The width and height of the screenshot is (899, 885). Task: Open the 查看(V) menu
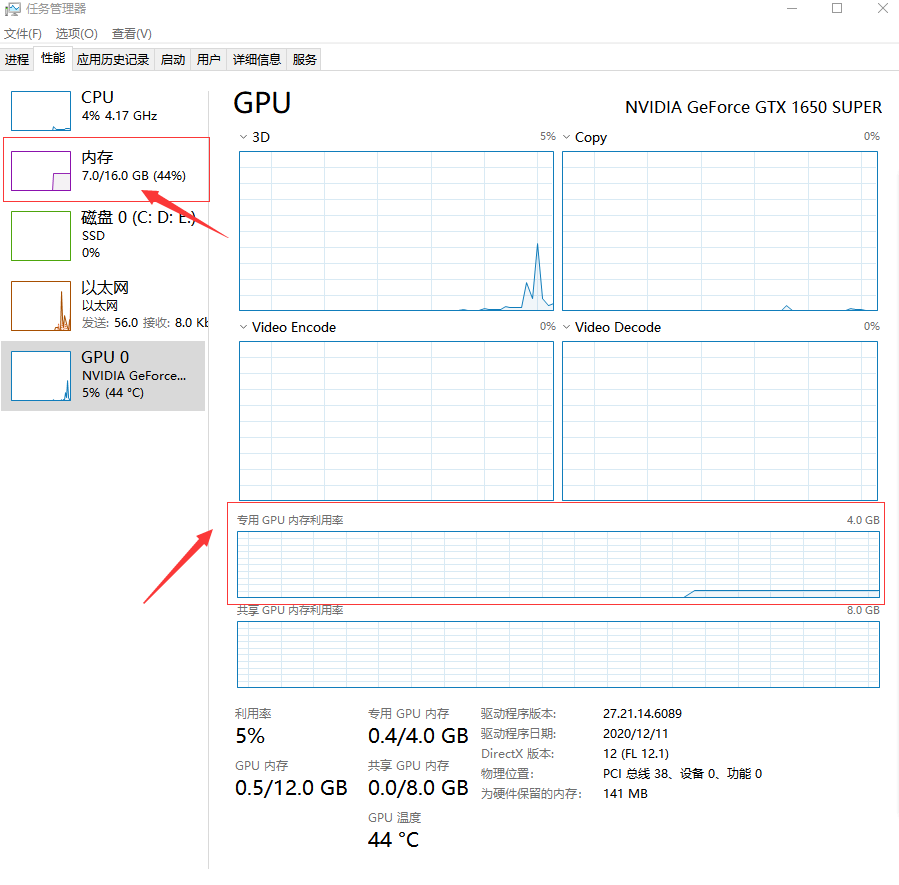[x=132, y=34]
